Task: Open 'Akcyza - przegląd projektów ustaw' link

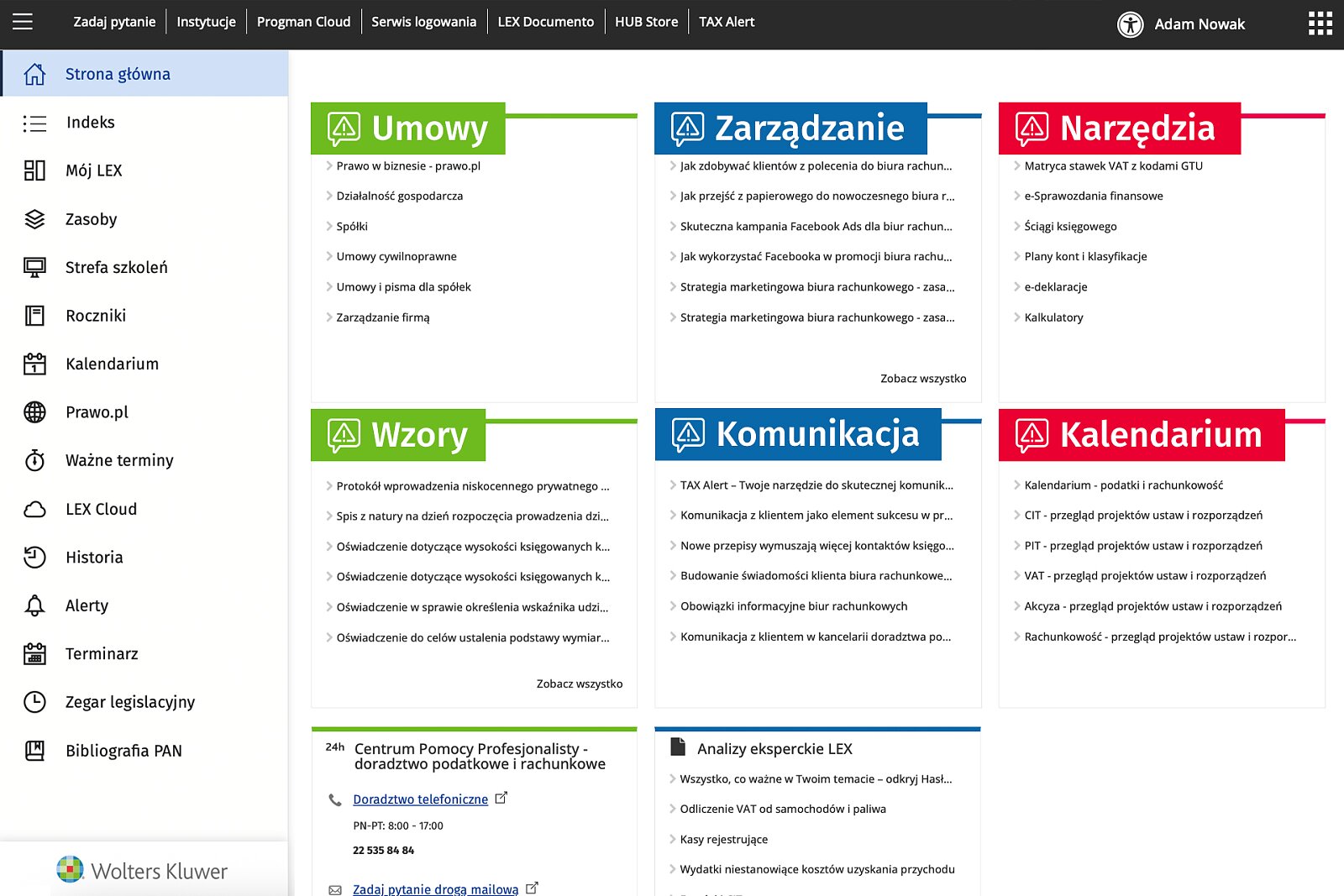Action: 1152,606
